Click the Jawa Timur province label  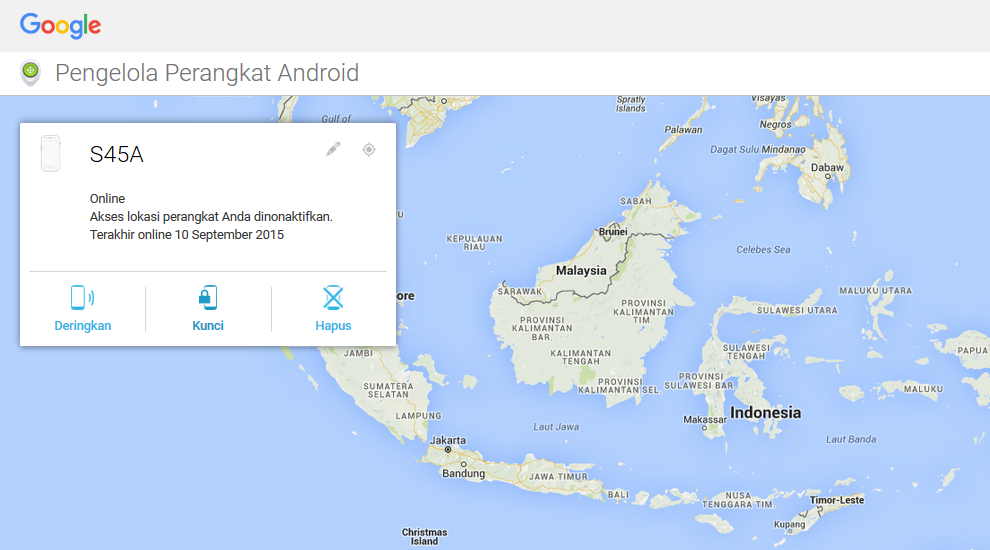coord(558,477)
